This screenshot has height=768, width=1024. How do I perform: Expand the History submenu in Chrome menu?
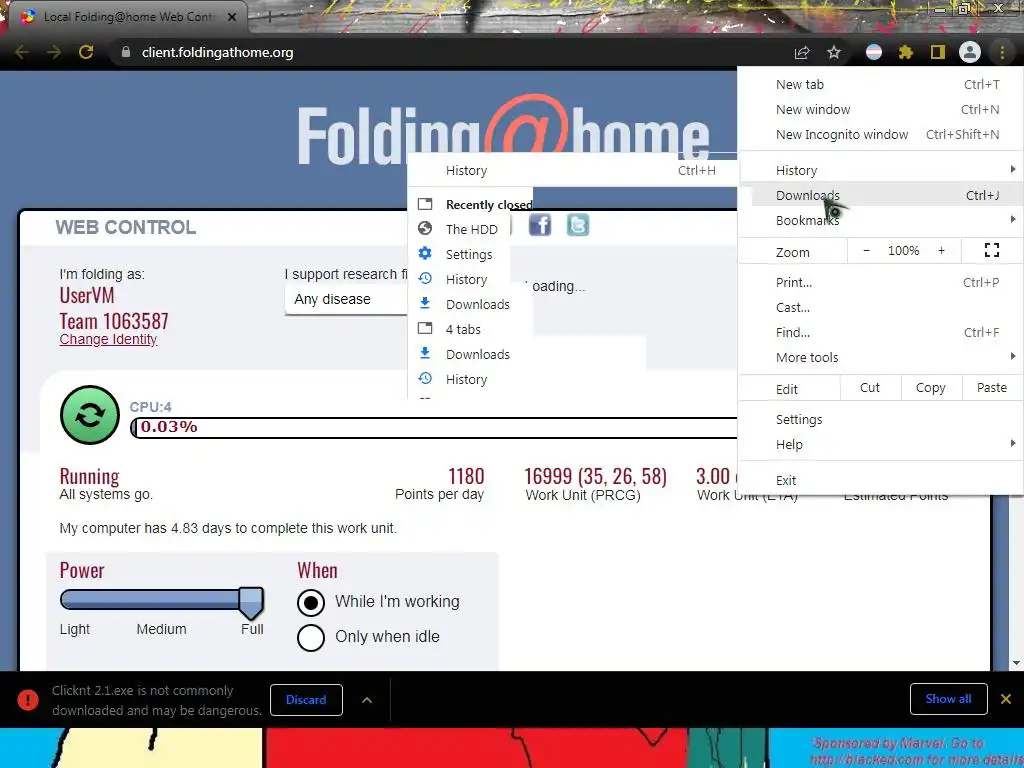(881, 170)
